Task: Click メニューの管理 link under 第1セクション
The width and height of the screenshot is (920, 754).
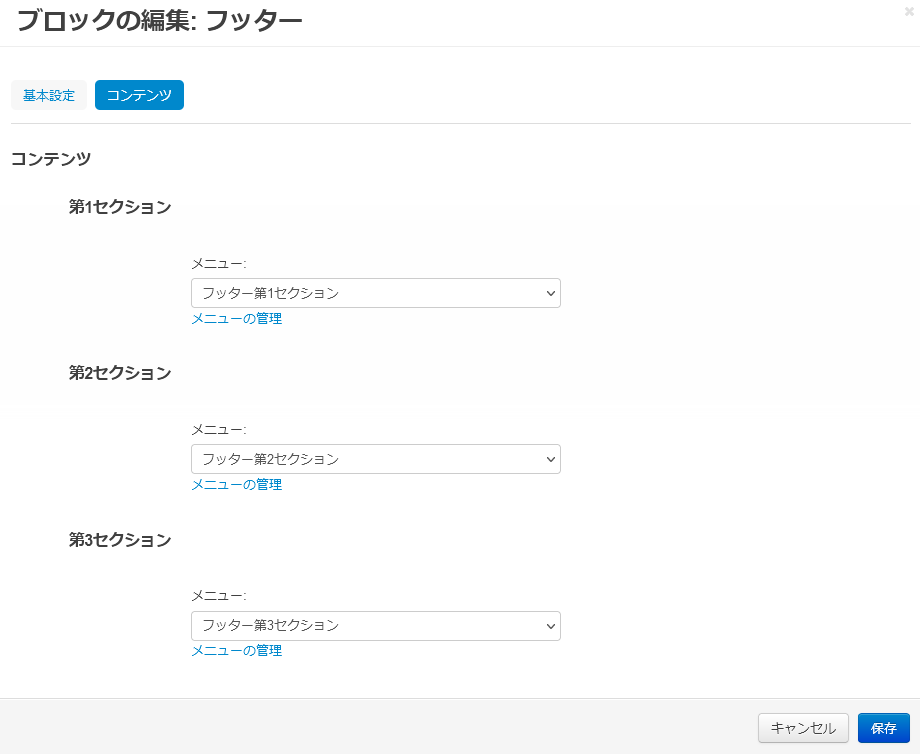Action: (x=237, y=319)
